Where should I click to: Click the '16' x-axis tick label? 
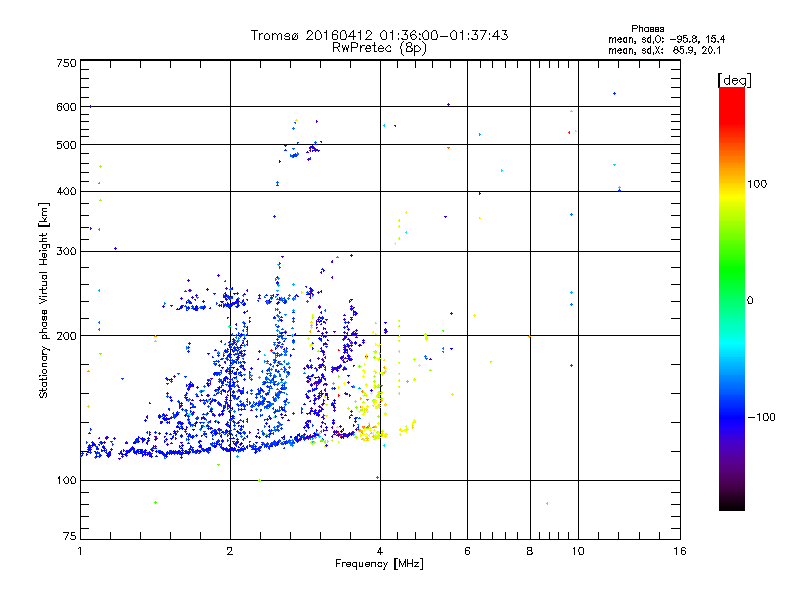pos(680,551)
